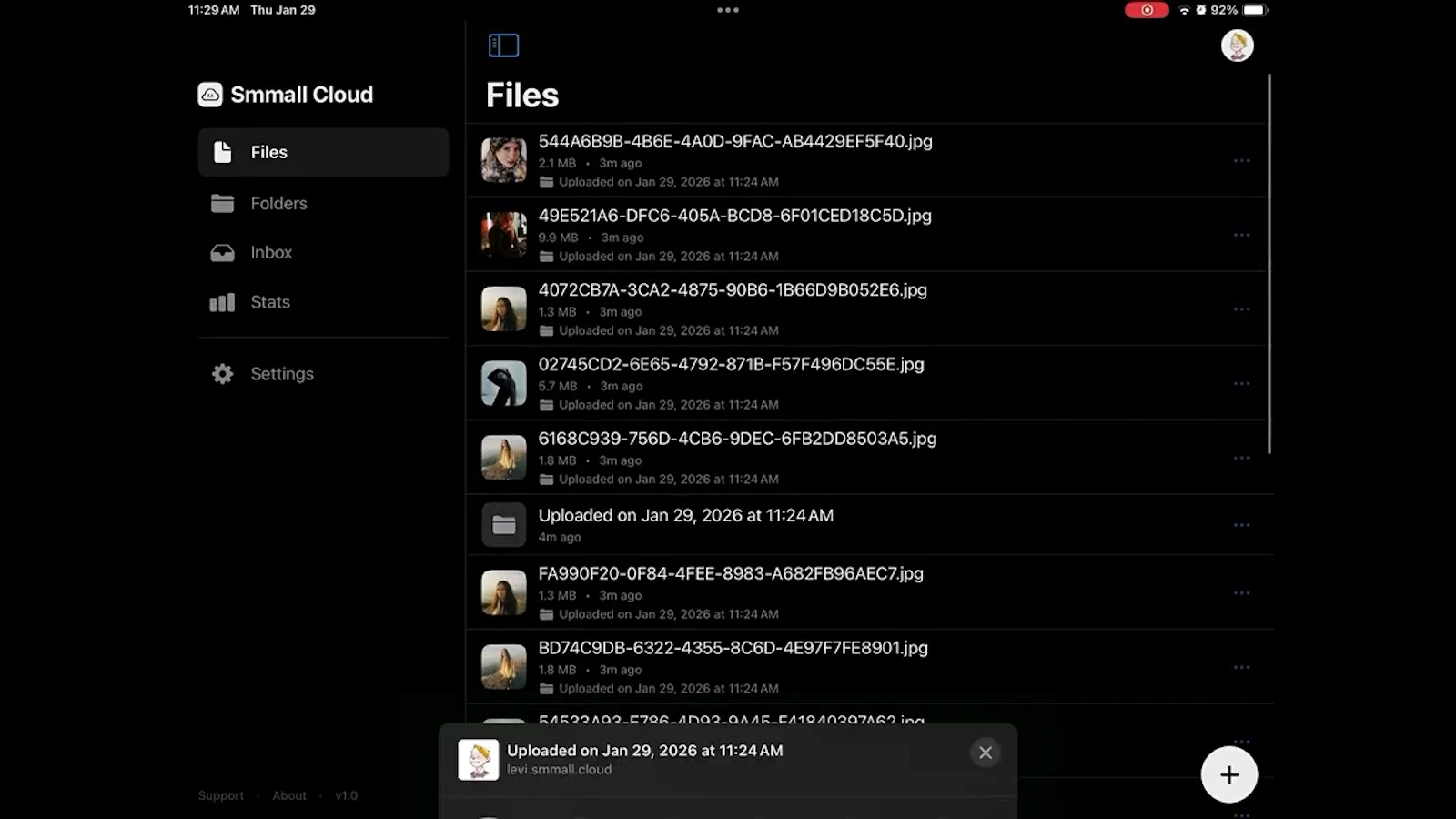Select file 6168C939-756D-4CB6-9DEC-6FB2DD8503A5.jpg
The image size is (1456, 819).
pos(737,439)
